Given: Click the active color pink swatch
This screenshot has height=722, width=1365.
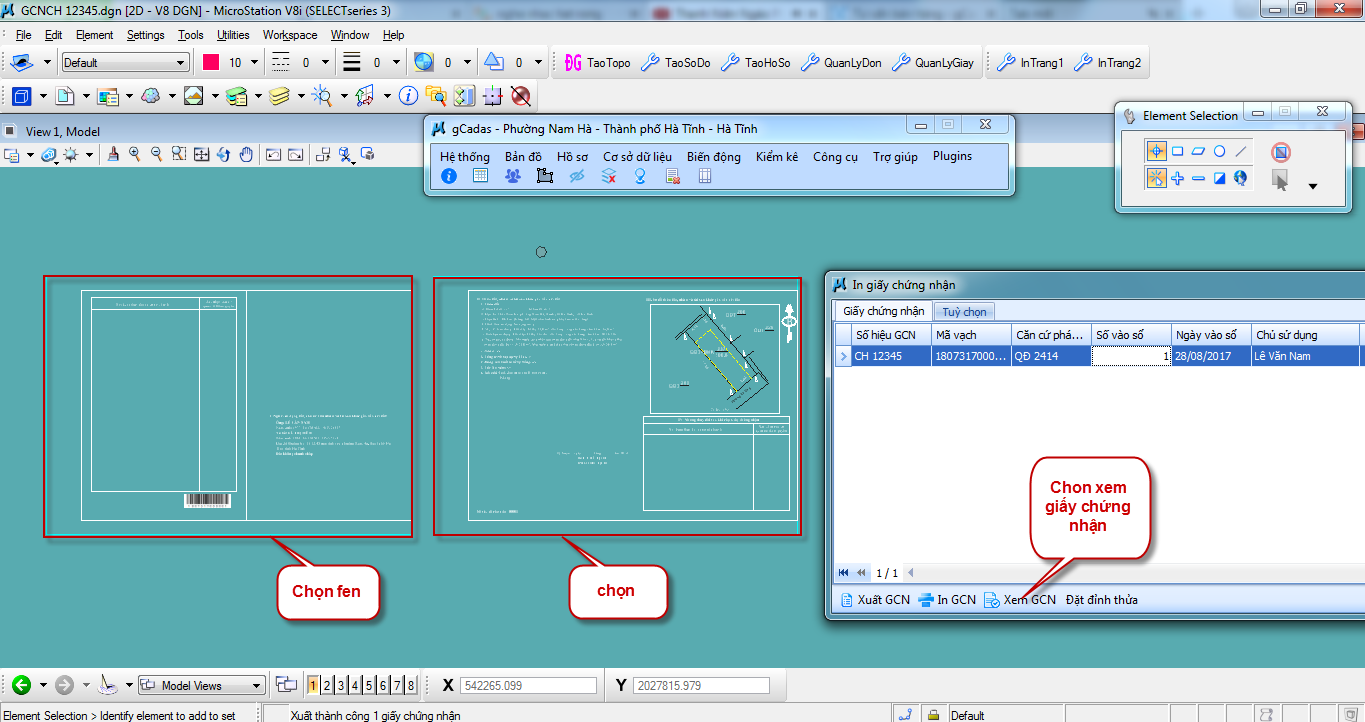Looking at the screenshot, I should pos(211,63).
